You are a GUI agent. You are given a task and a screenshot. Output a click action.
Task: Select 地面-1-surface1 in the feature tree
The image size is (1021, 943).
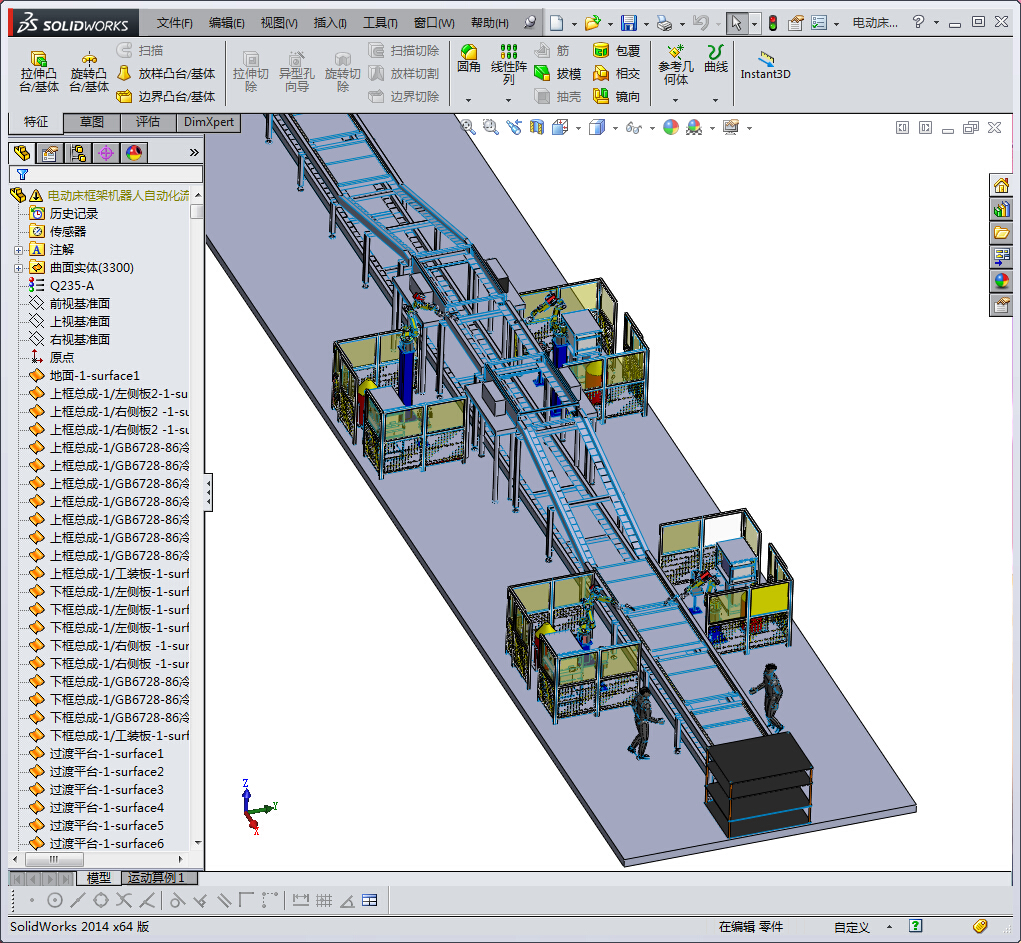tap(94, 376)
